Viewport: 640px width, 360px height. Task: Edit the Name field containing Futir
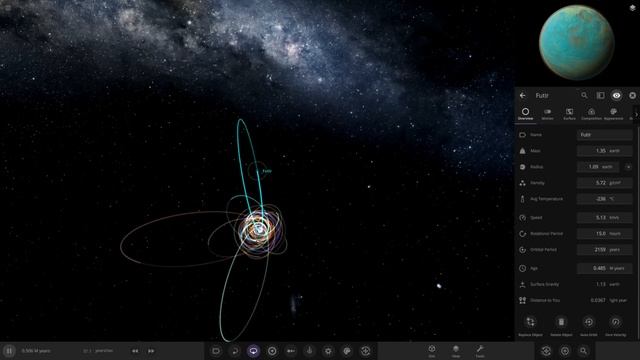[604, 135]
